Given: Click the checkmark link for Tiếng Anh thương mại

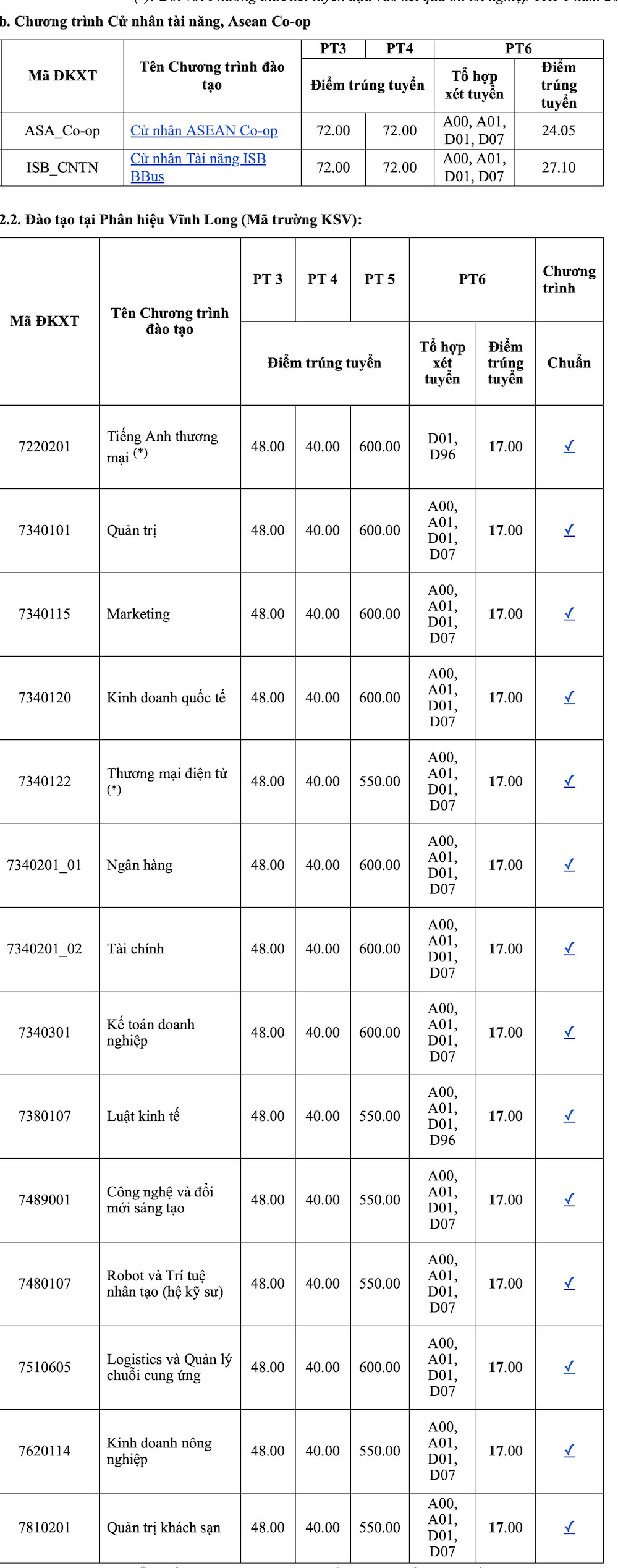Looking at the screenshot, I should click(x=569, y=446).
